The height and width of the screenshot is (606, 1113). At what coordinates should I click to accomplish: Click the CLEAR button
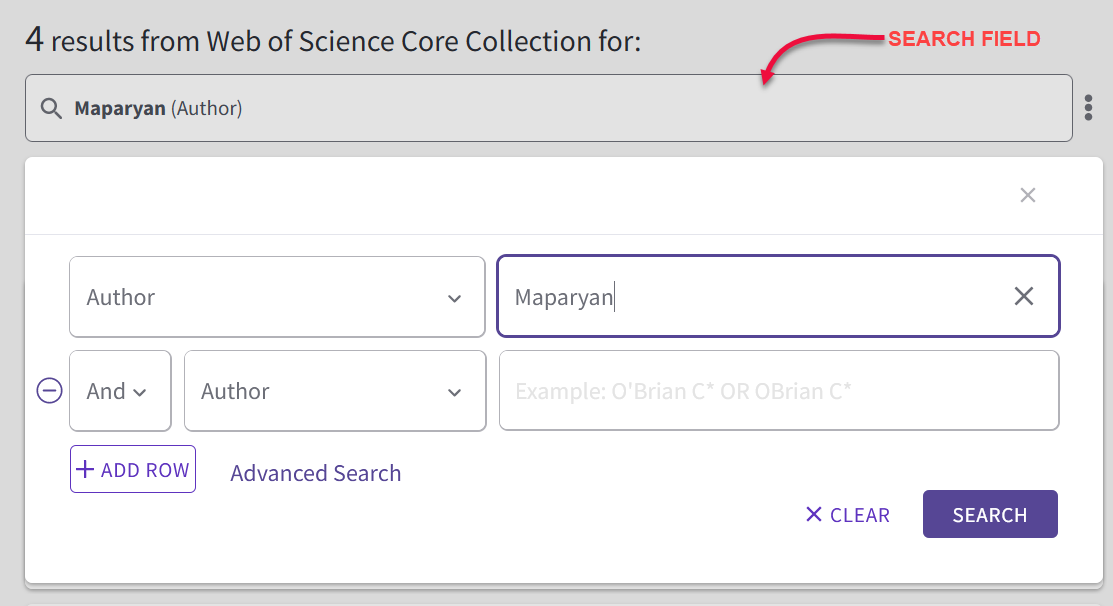848,514
